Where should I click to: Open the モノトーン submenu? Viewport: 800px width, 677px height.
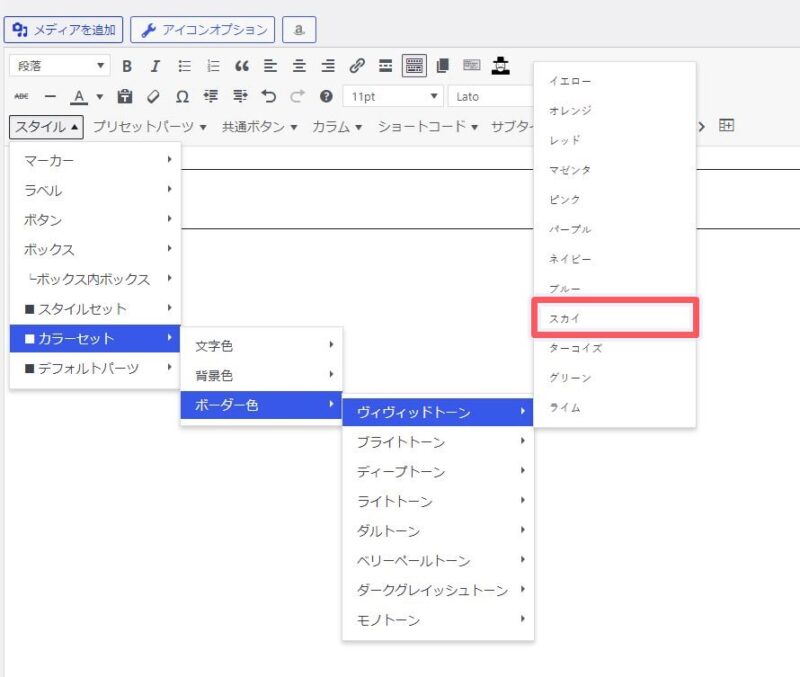click(x=438, y=619)
